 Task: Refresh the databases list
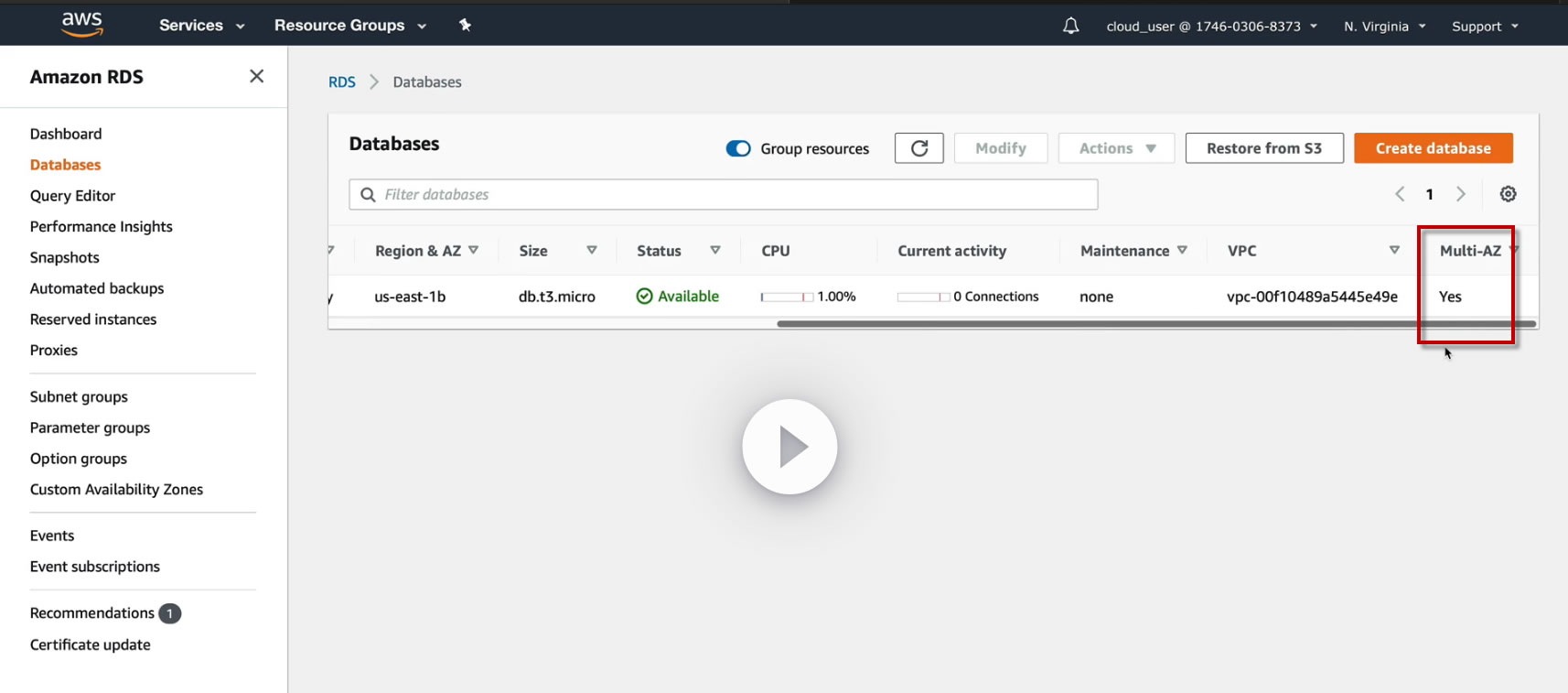(x=919, y=148)
